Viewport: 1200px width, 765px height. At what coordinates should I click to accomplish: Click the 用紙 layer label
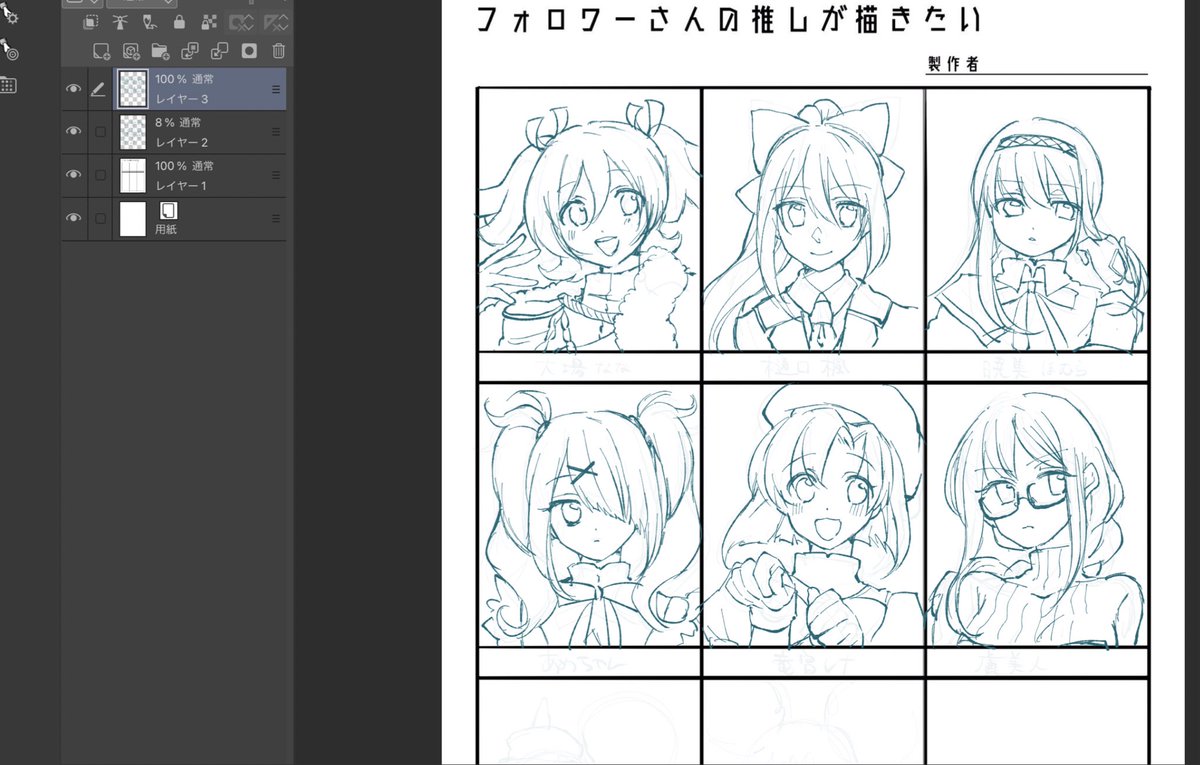tap(166, 229)
